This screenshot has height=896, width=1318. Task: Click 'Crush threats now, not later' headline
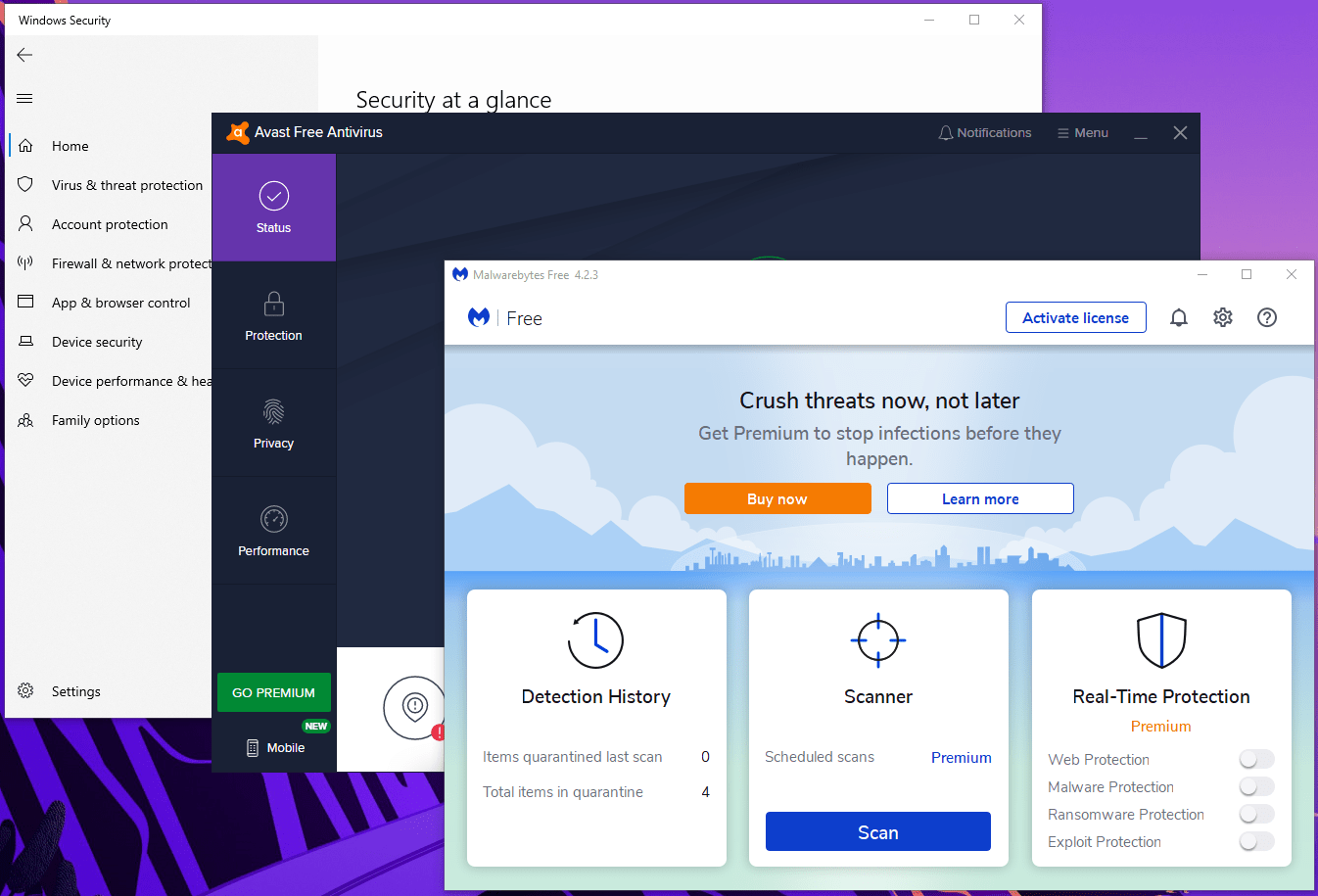[x=879, y=401]
